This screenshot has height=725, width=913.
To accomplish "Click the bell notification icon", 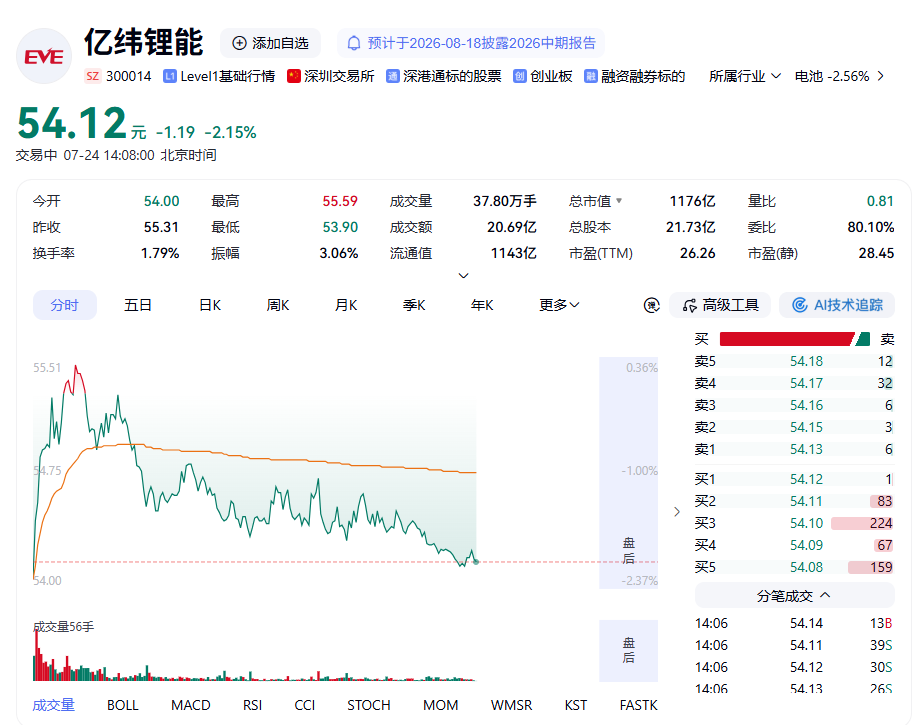I will click(x=353, y=43).
